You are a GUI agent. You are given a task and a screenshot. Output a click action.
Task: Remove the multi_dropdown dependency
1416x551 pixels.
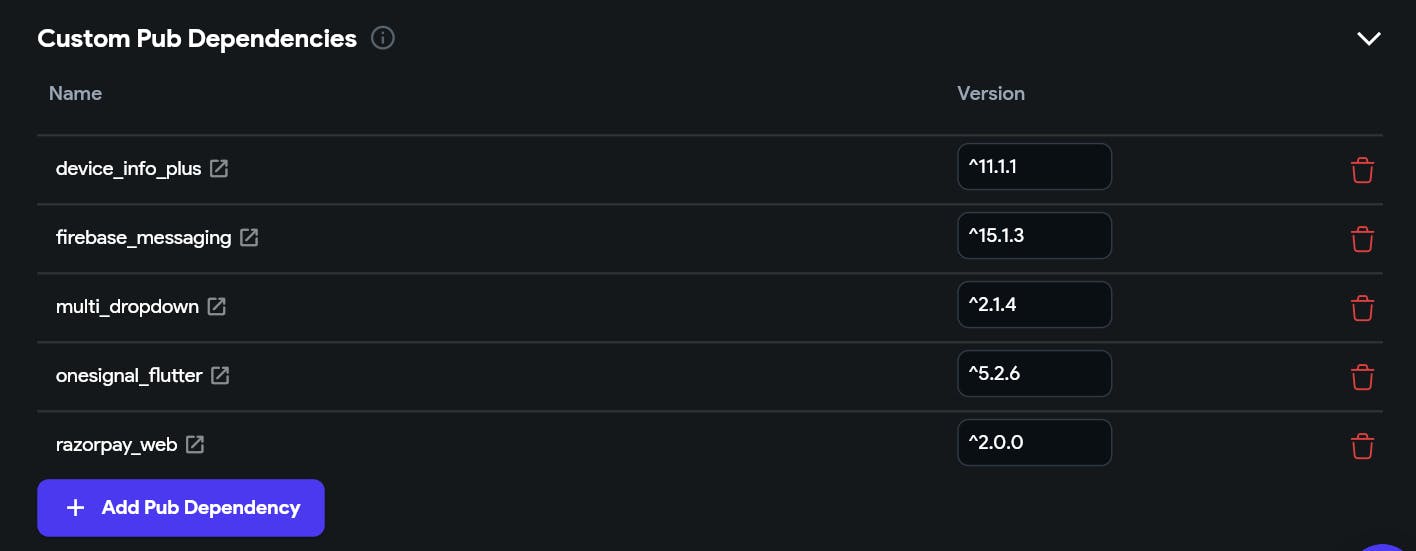[x=1362, y=308]
